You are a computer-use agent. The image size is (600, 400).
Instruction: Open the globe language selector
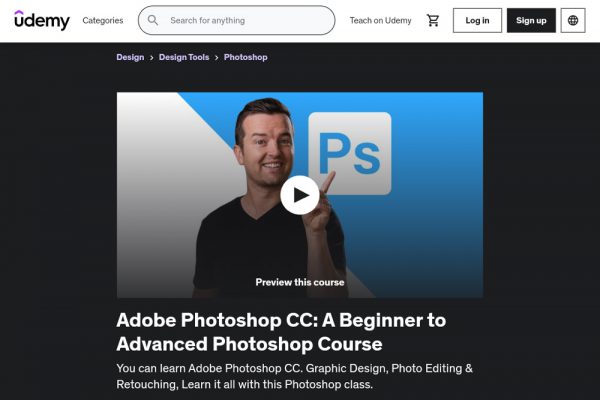(x=573, y=20)
